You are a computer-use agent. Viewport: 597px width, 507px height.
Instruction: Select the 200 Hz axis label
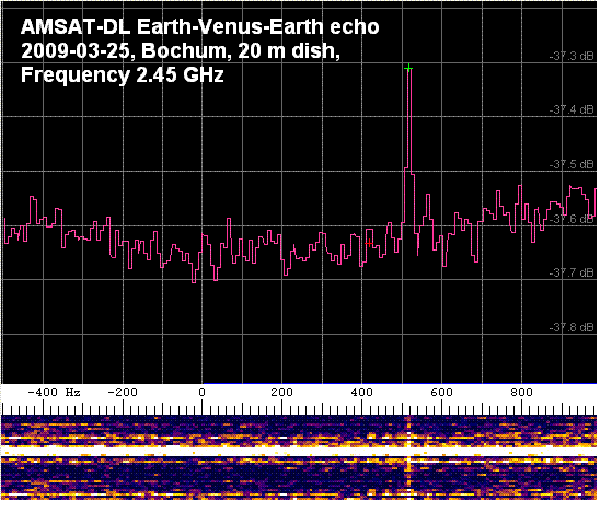(282, 392)
